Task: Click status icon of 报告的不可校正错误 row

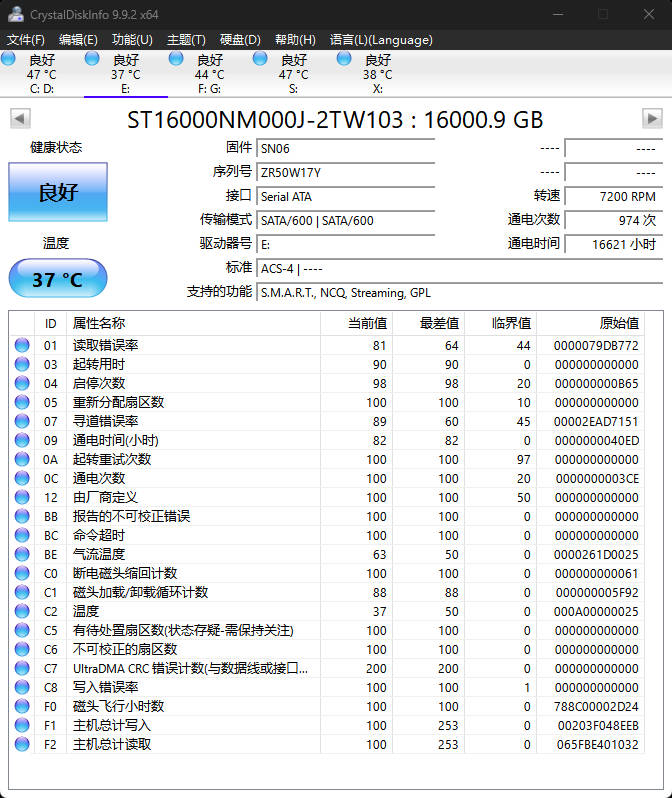Action: (22, 516)
